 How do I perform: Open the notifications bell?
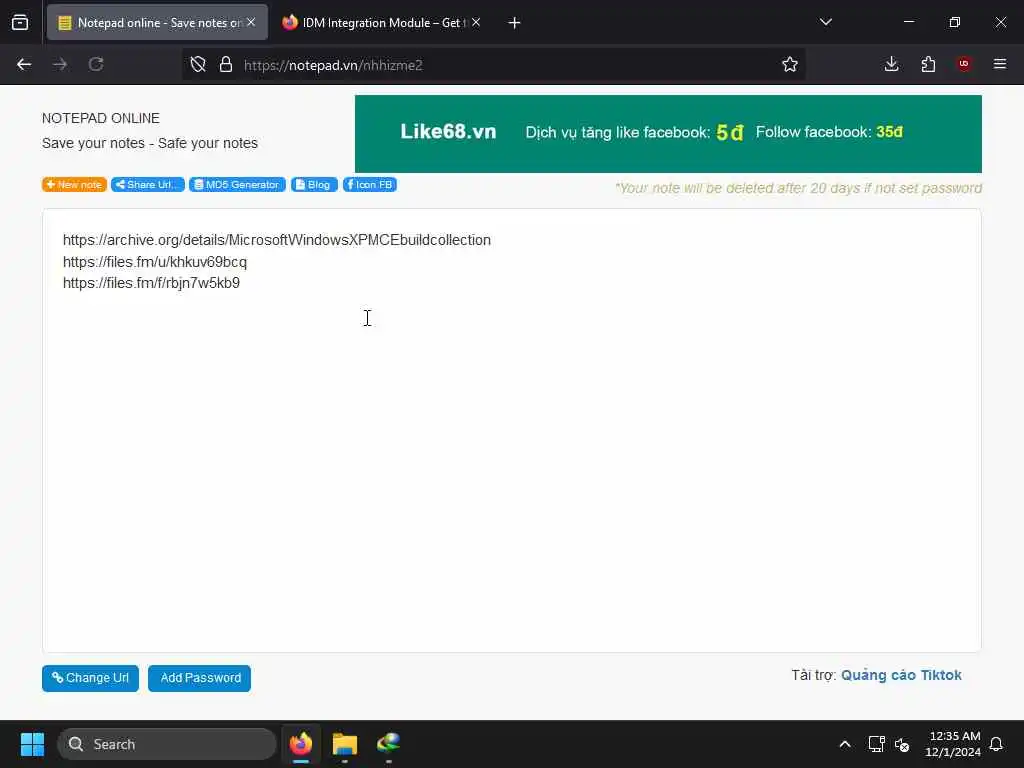[x=997, y=744]
